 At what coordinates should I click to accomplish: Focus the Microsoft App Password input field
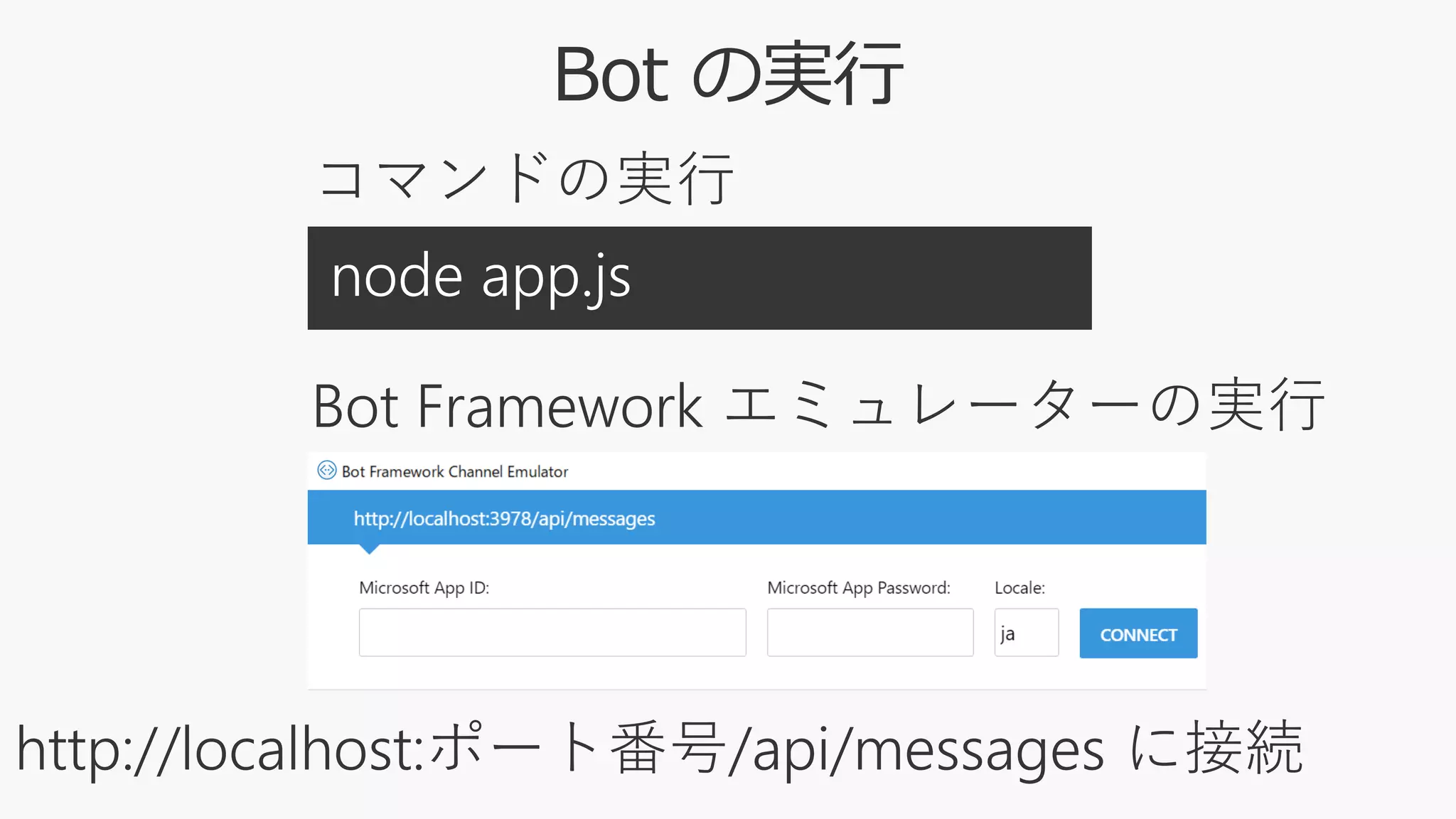(x=870, y=632)
